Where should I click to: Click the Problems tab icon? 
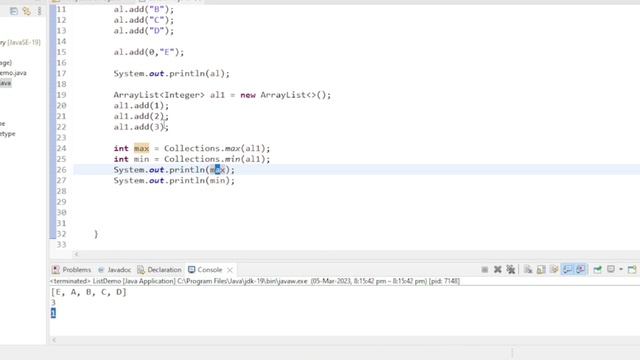(56, 270)
